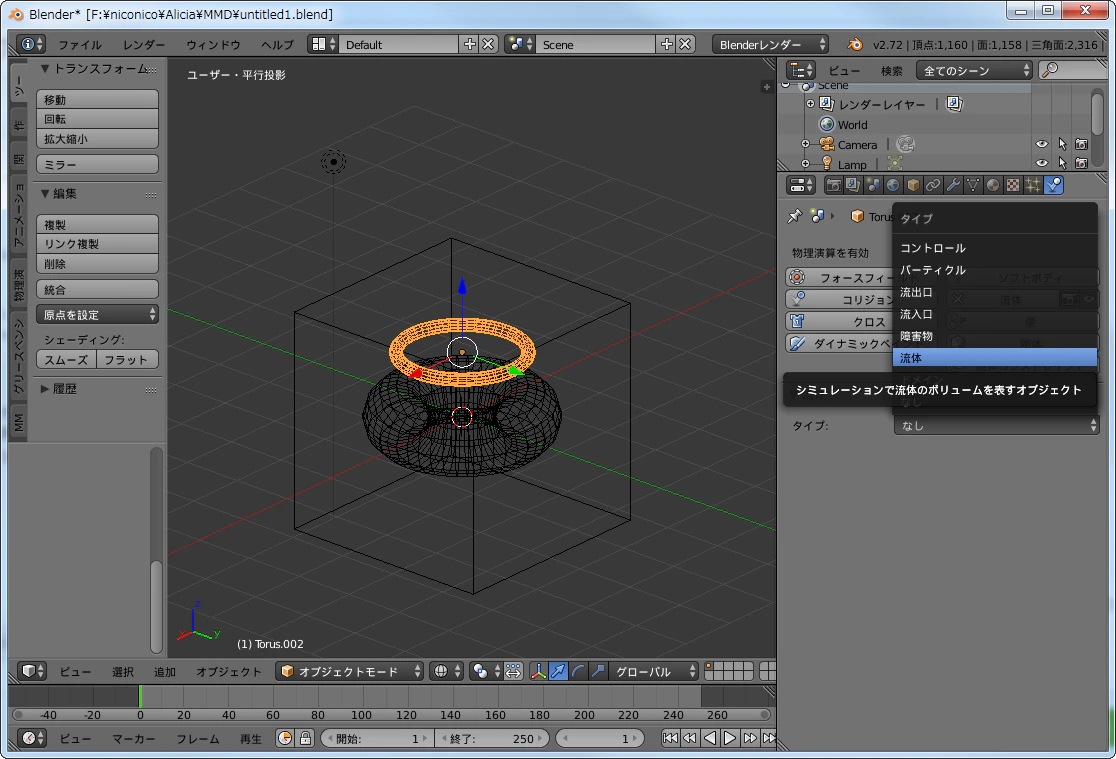This screenshot has width=1116, height=759.
Task: Open the World properties globe tab
Action: point(893,185)
